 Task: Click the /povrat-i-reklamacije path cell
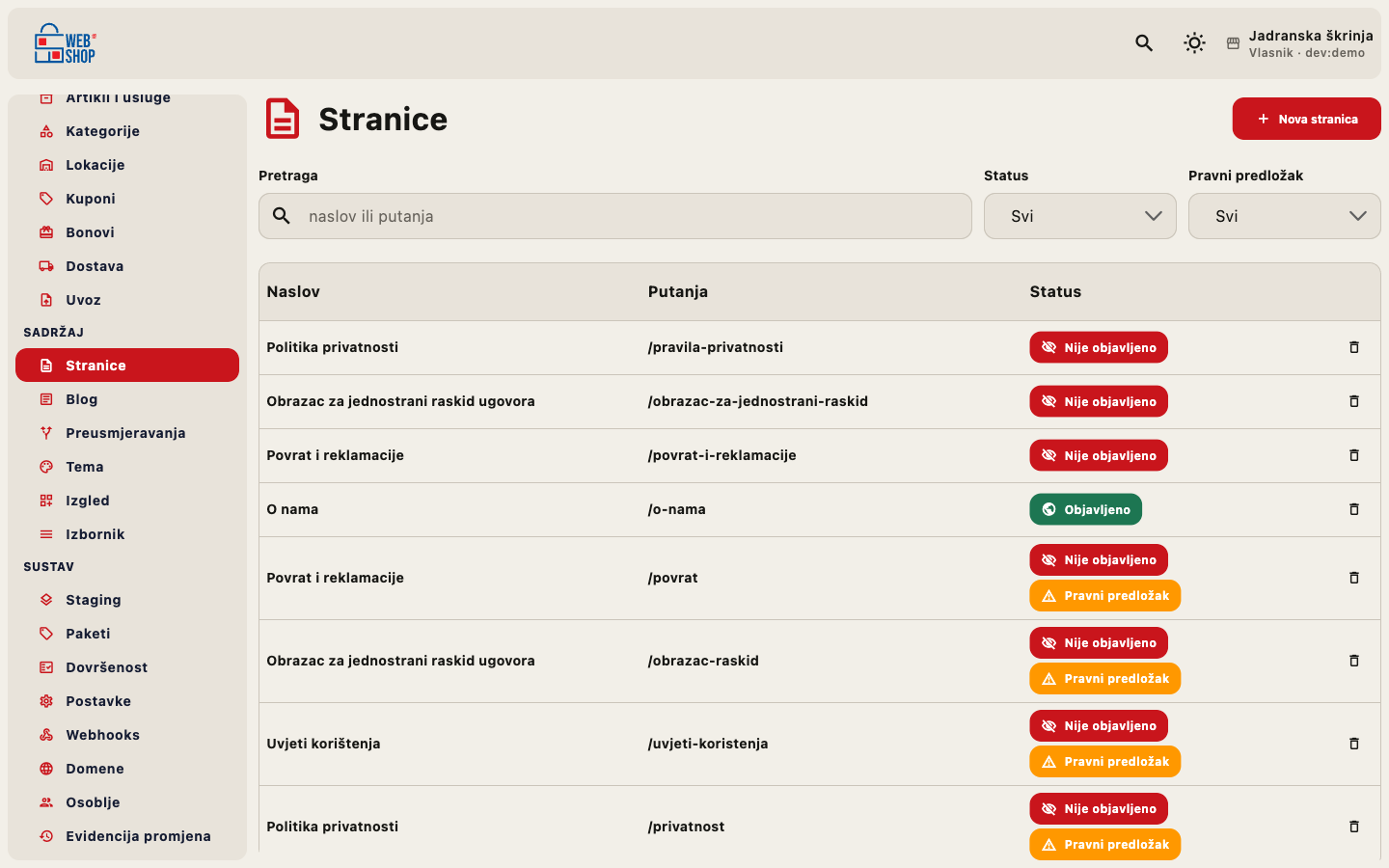coord(722,455)
